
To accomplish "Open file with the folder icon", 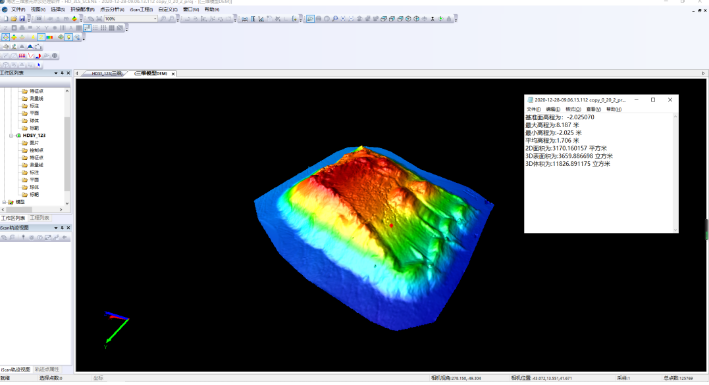I will point(14,19).
